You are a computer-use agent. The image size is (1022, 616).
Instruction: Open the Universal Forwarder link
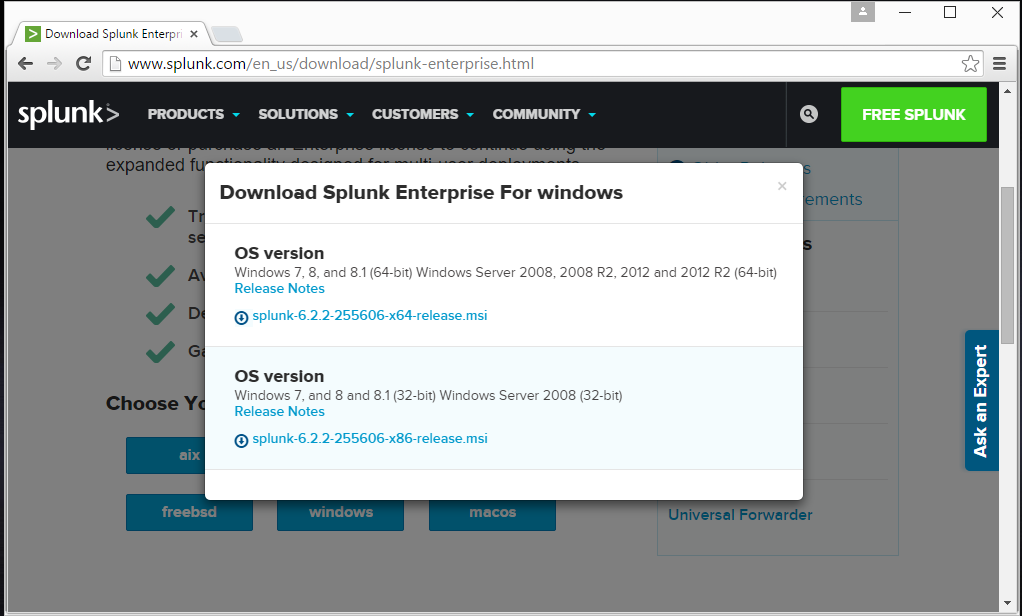tap(740, 515)
